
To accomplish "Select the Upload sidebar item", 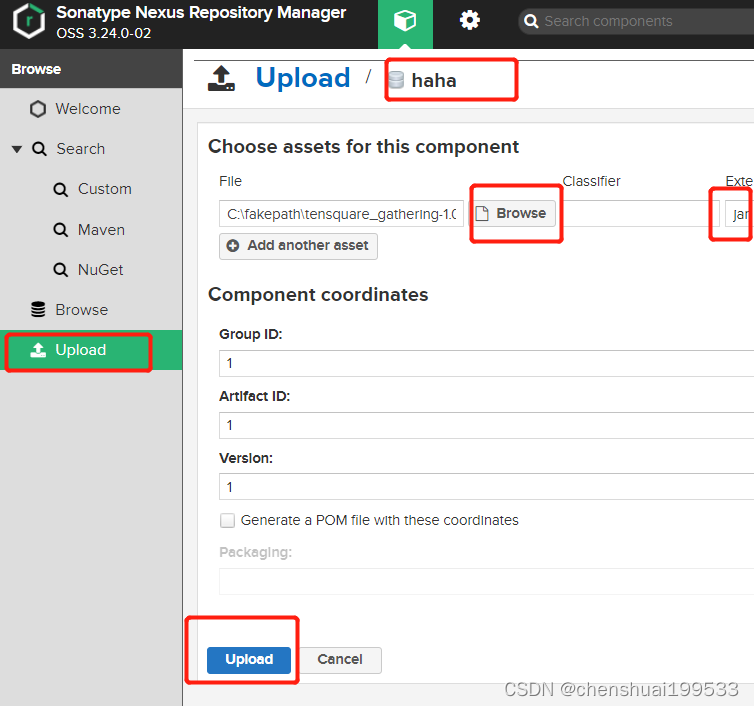I will click(x=91, y=350).
